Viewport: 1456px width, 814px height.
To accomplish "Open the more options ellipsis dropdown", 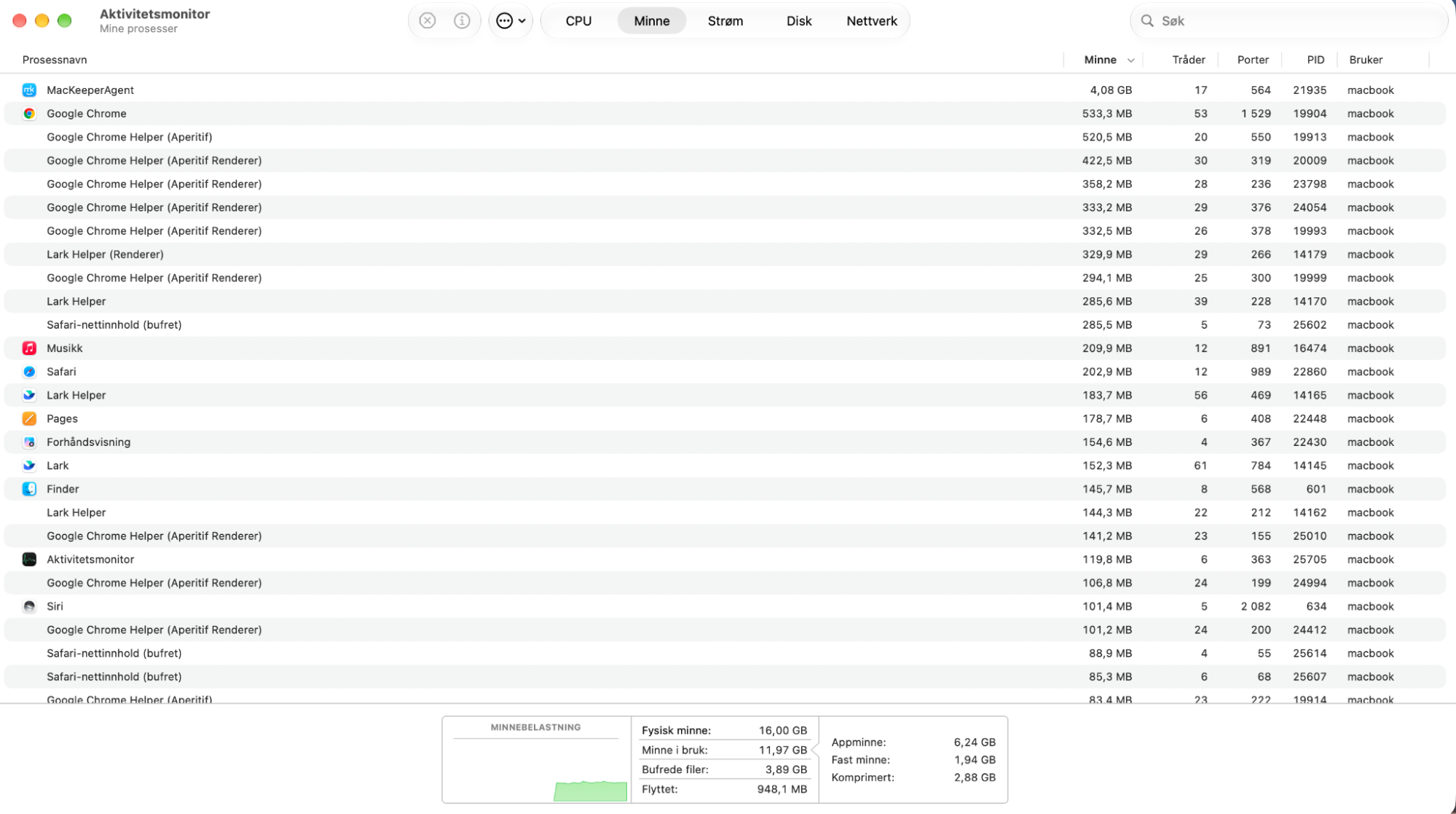I will coord(511,20).
